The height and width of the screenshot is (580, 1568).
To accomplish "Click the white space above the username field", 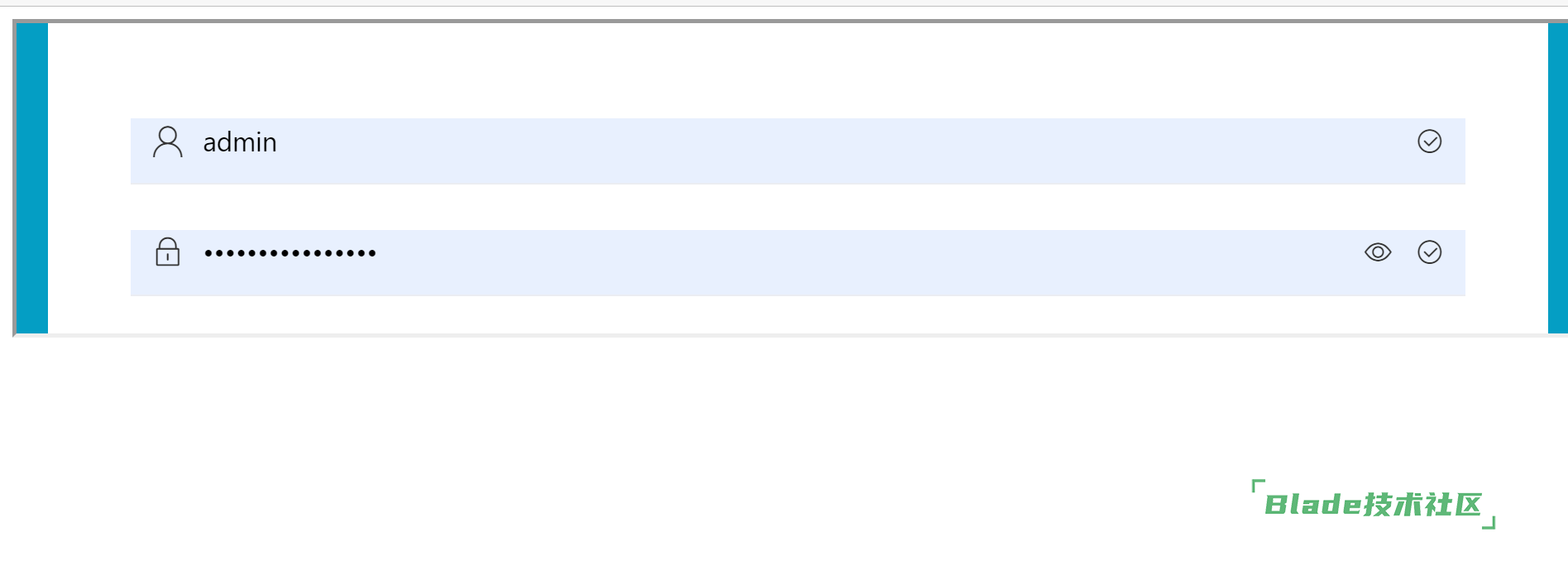I will [x=794, y=70].
